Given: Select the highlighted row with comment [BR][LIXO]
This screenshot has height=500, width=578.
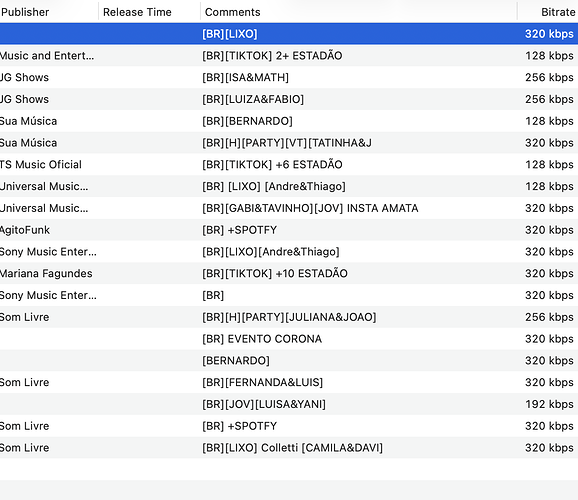Looking at the screenshot, I should pyautogui.click(x=289, y=34).
